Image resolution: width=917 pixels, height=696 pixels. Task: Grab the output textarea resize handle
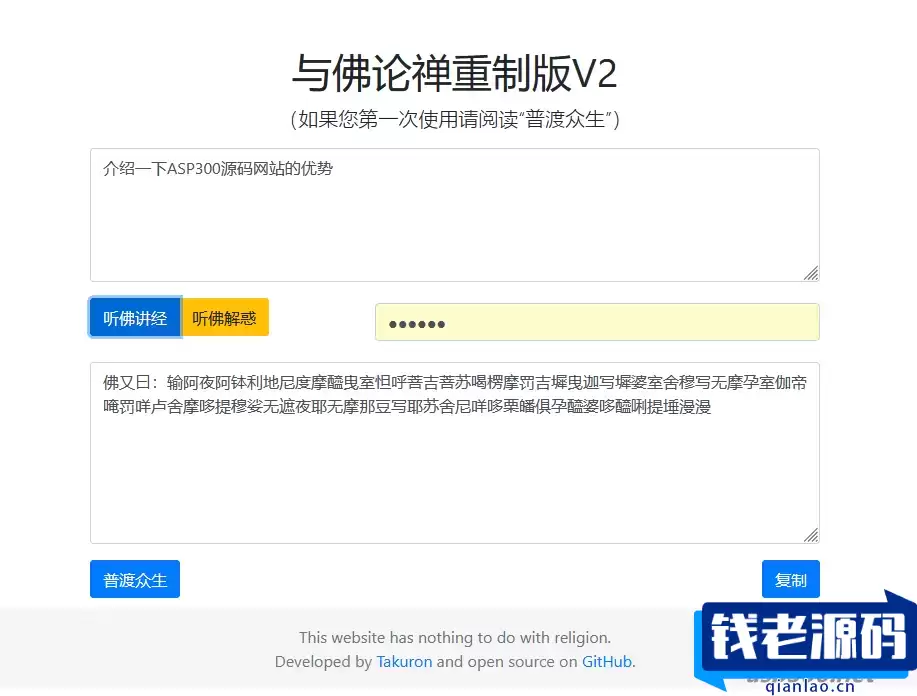pos(811,535)
